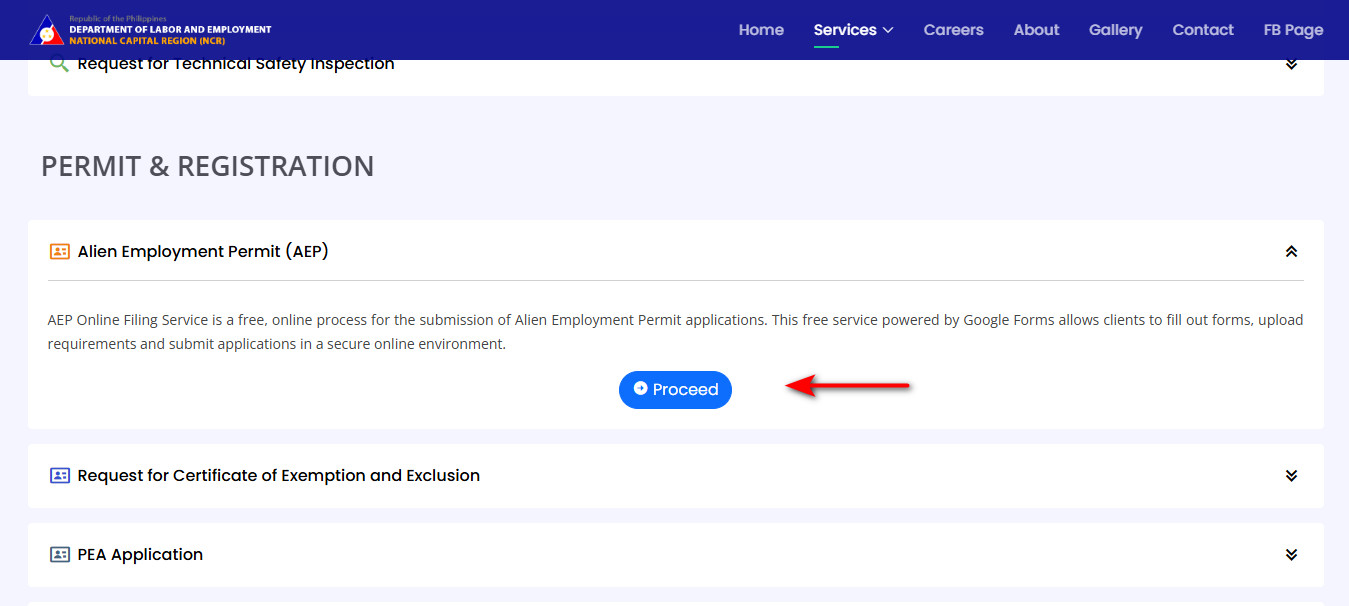Expand the Request for Technical Safety Inspection entry
Image resolution: width=1349 pixels, height=606 pixels.
1291,62
